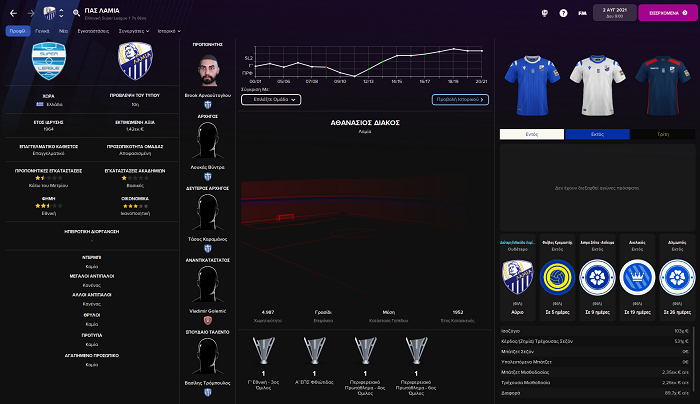Open the Σε 9 ημέρες fixture badge
The height and width of the screenshot is (404, 700).
click(x=597, y=277)
